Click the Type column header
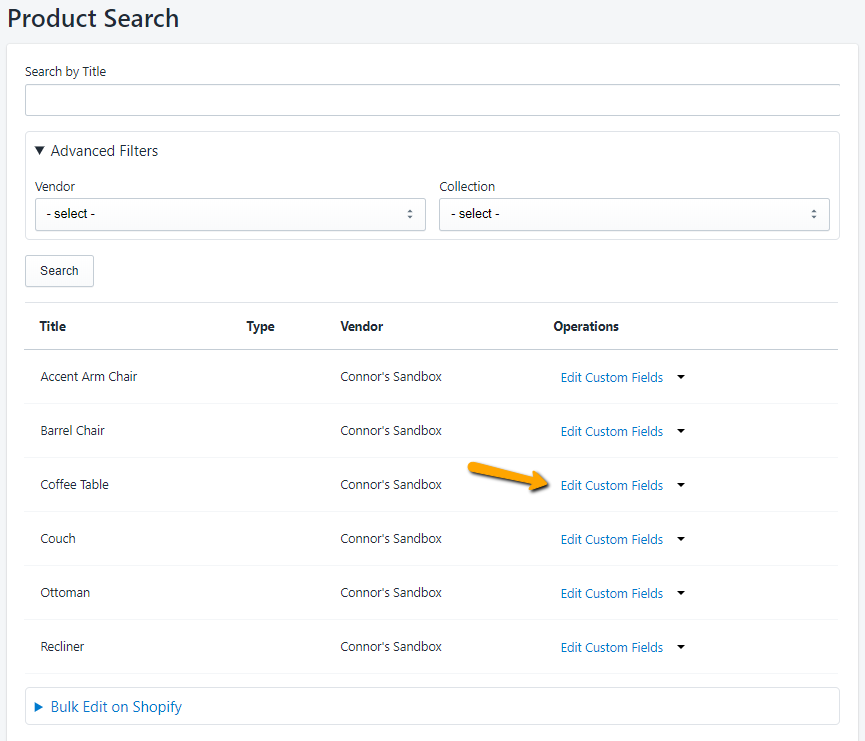This screenshot has height=741, width=865. [260, 327]
